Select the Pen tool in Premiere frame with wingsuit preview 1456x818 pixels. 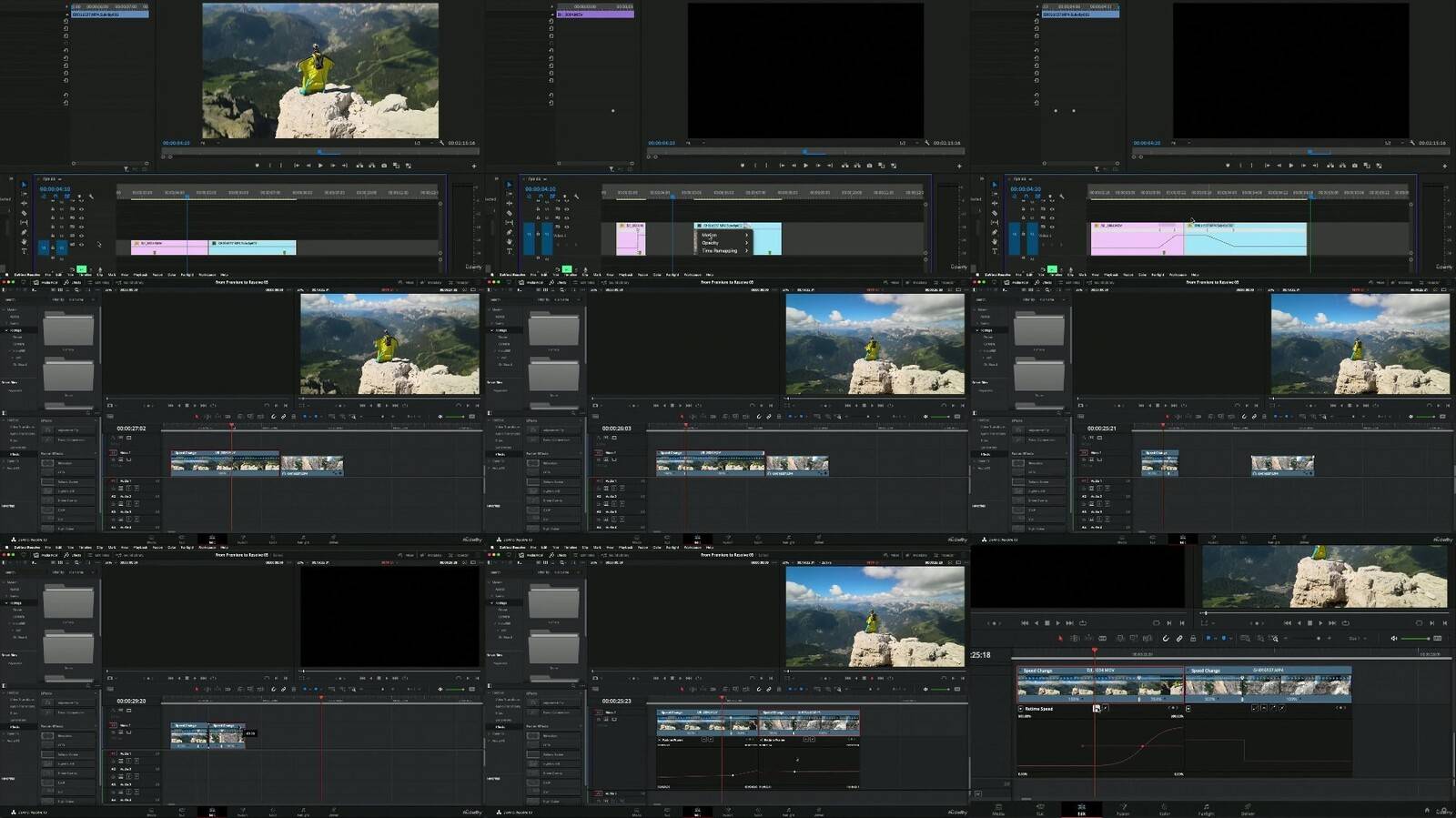(x=24, y=232)
